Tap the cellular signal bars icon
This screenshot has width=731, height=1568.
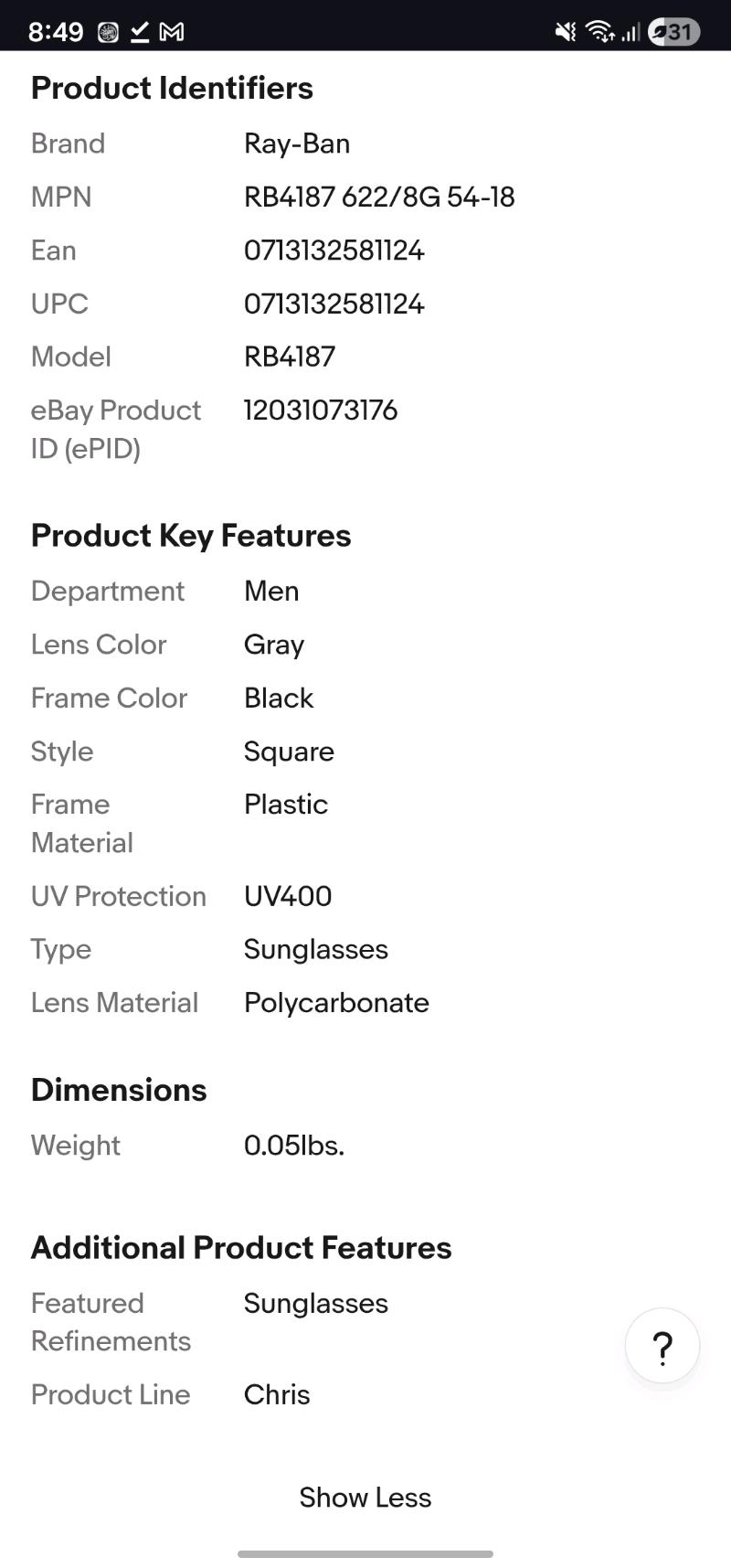[x=630, y=32]
